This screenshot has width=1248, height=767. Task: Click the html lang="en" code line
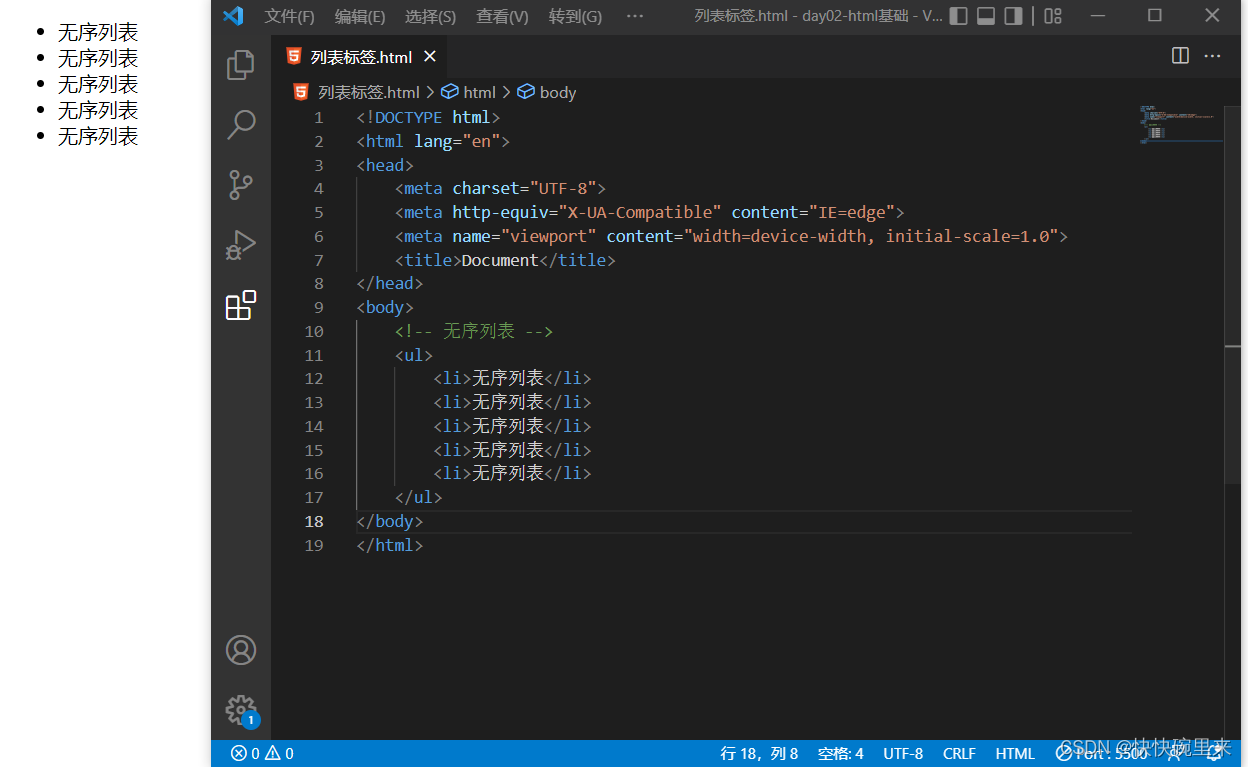tap(433, 141)
